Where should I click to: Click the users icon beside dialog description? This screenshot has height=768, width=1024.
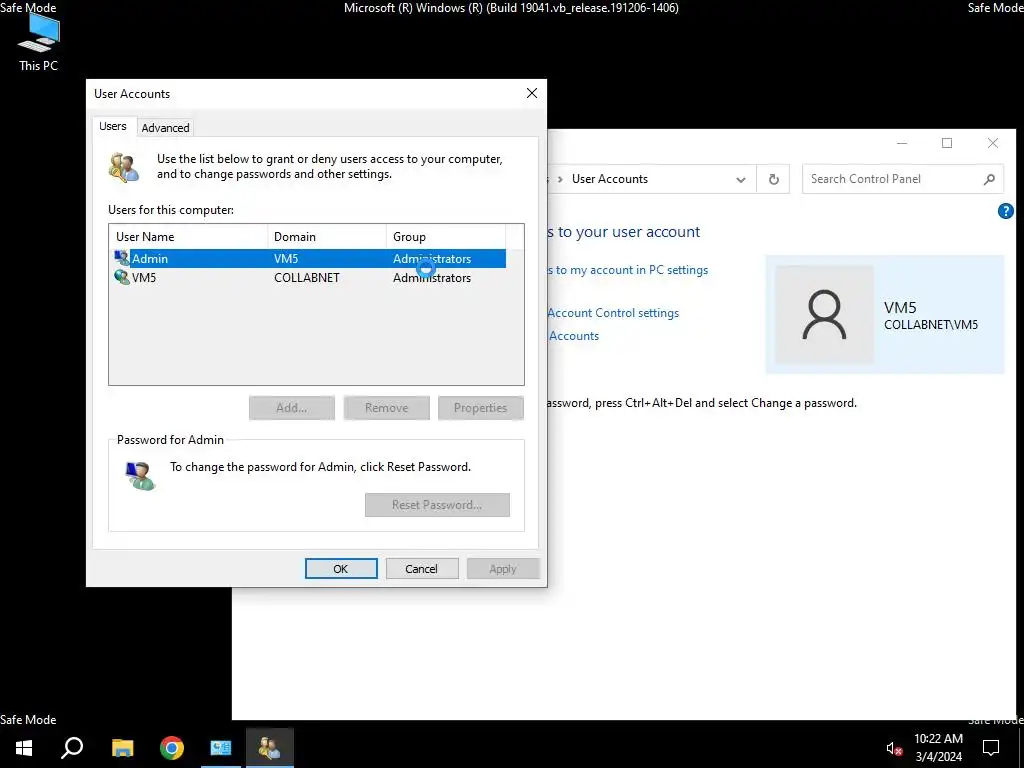pyautogui.click(x=124, y=167)
